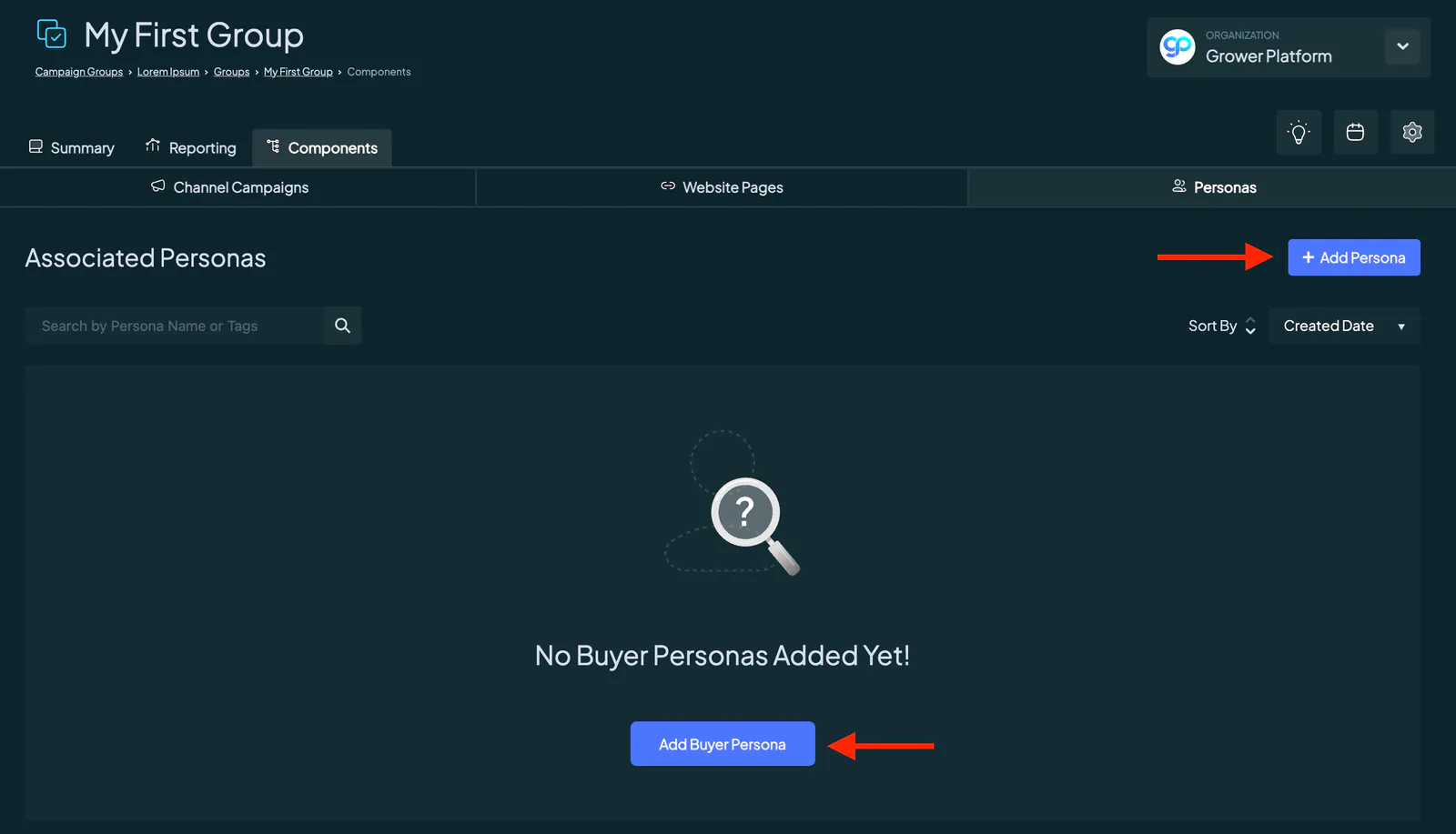Switch to the Reporting tab
The height and width of the screenshot is (834, 1456).
[x=191, y=147]
